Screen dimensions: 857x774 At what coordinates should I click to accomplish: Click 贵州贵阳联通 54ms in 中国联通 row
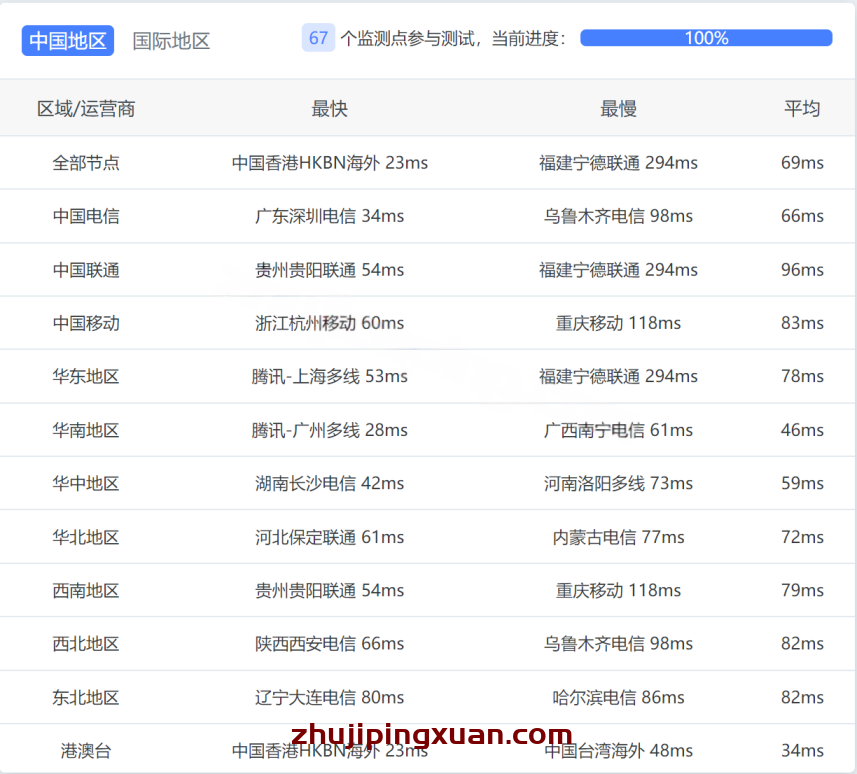pyautogui.click(x=329, y=269)
